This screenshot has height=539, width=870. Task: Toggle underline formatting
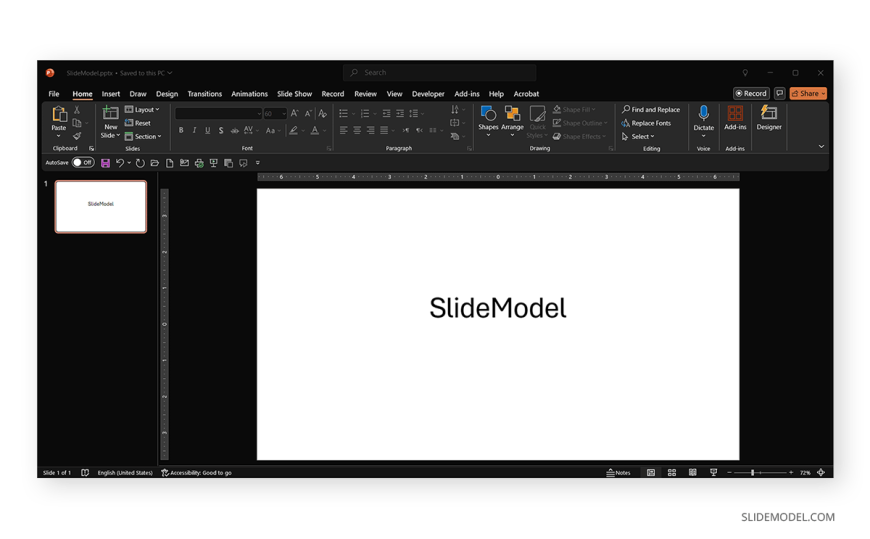coord(208,130)
